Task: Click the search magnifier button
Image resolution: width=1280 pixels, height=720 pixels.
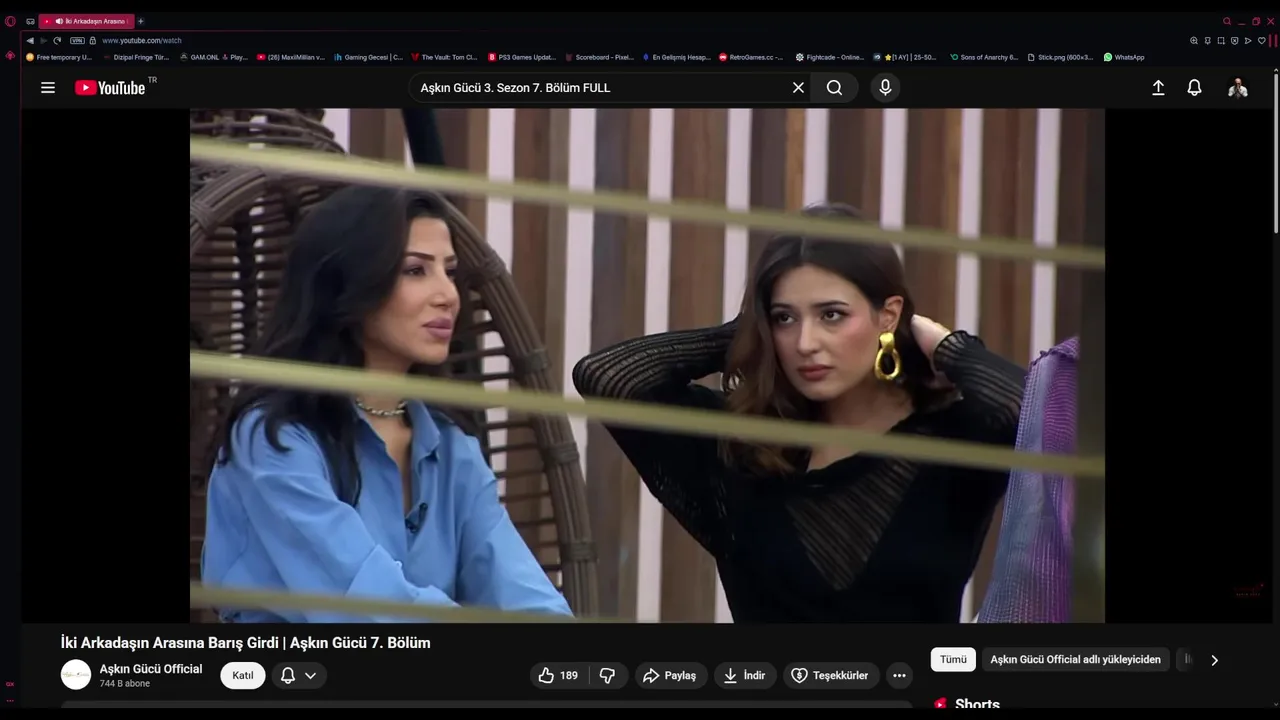Action: point(834,87)
